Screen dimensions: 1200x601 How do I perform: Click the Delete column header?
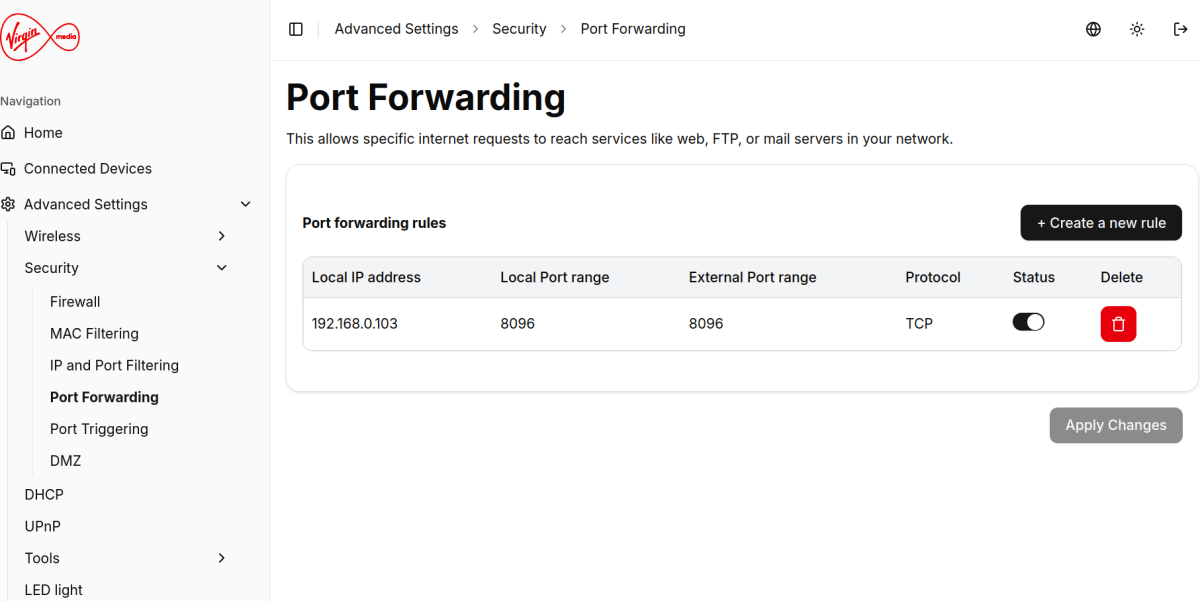pos(1122,277)
